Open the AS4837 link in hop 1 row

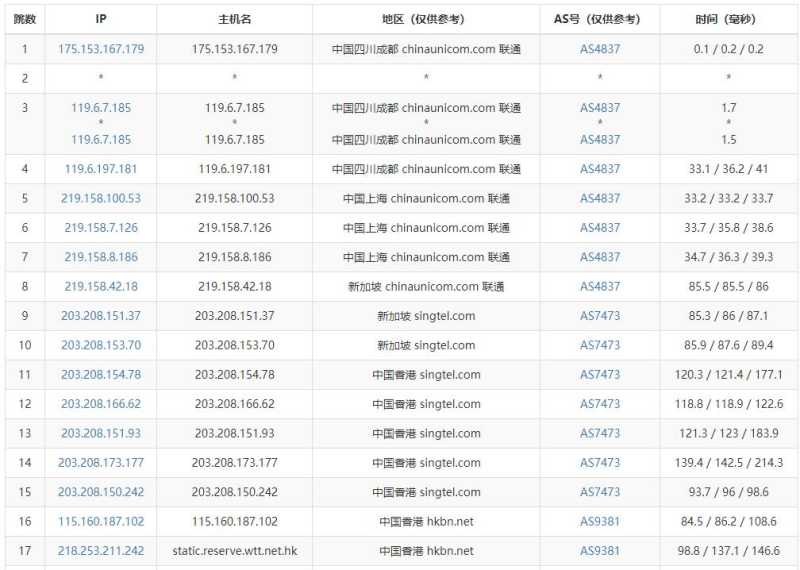click(x=600, y=49)
